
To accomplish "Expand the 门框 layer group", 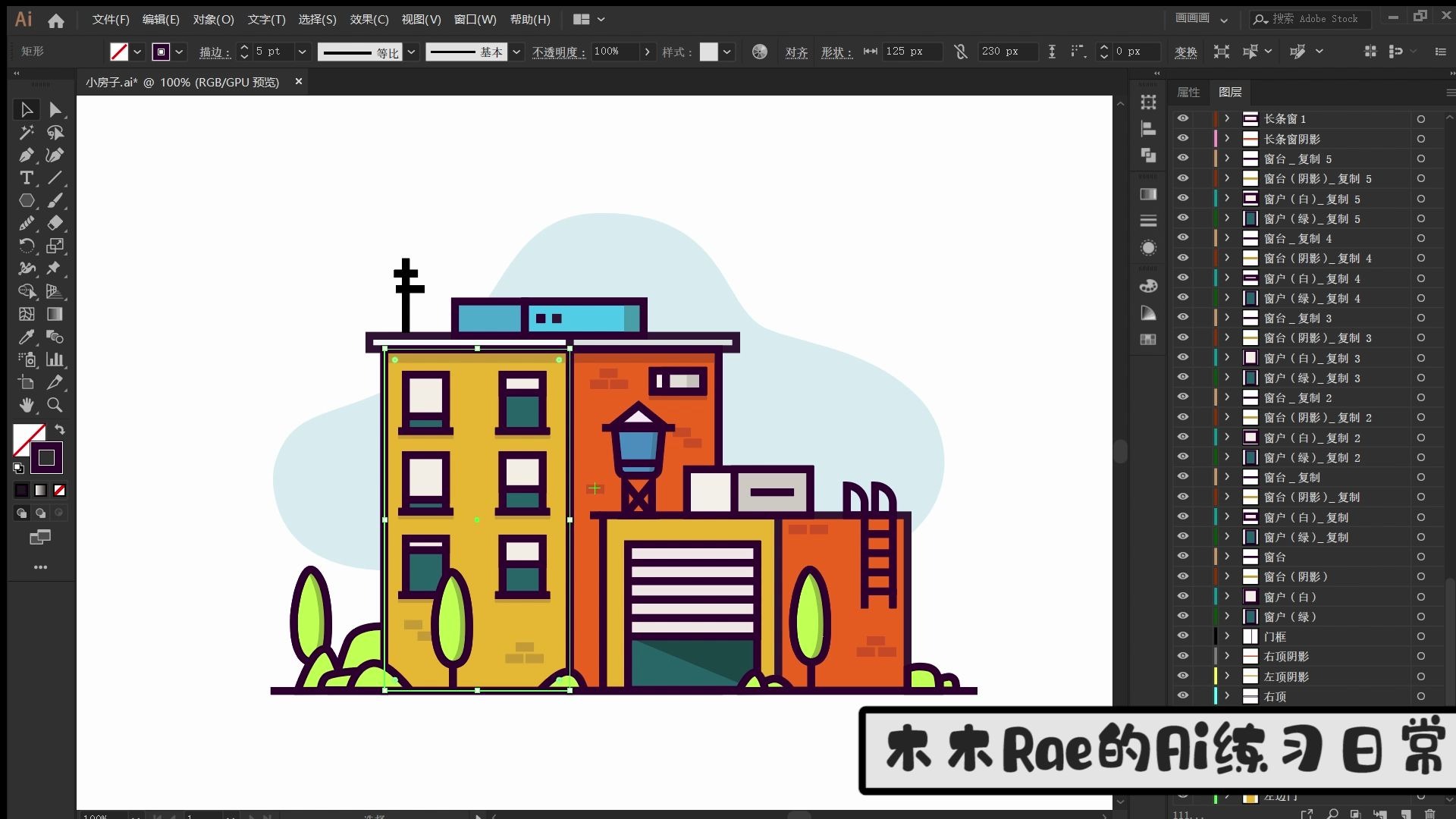I will 1225,637.
